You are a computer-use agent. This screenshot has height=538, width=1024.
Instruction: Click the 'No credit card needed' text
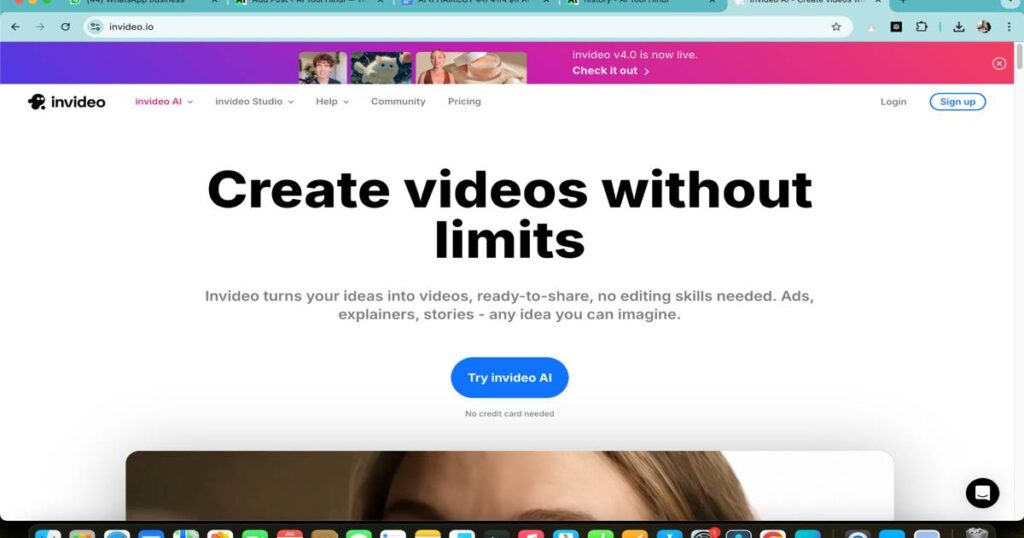pyautogui.click(x=509, y=414)
